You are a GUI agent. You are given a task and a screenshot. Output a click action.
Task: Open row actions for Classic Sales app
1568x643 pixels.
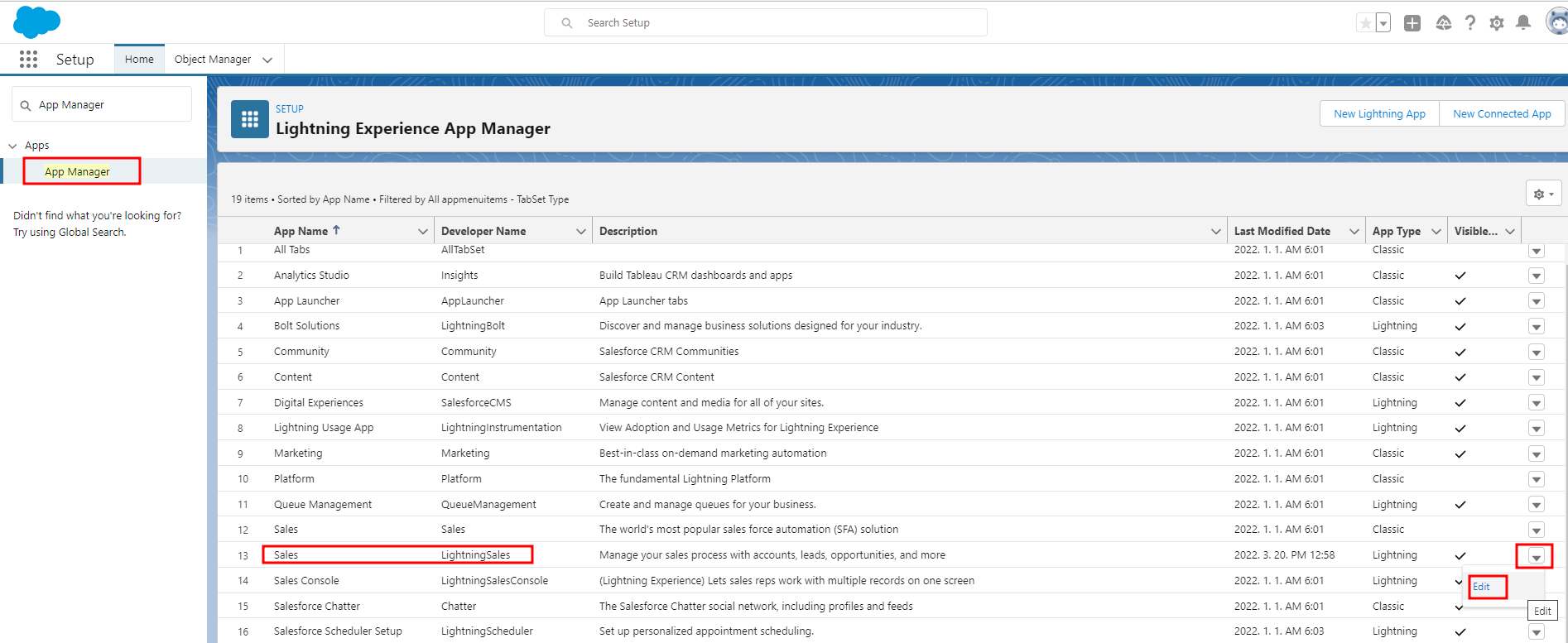tap(1537, 530)
